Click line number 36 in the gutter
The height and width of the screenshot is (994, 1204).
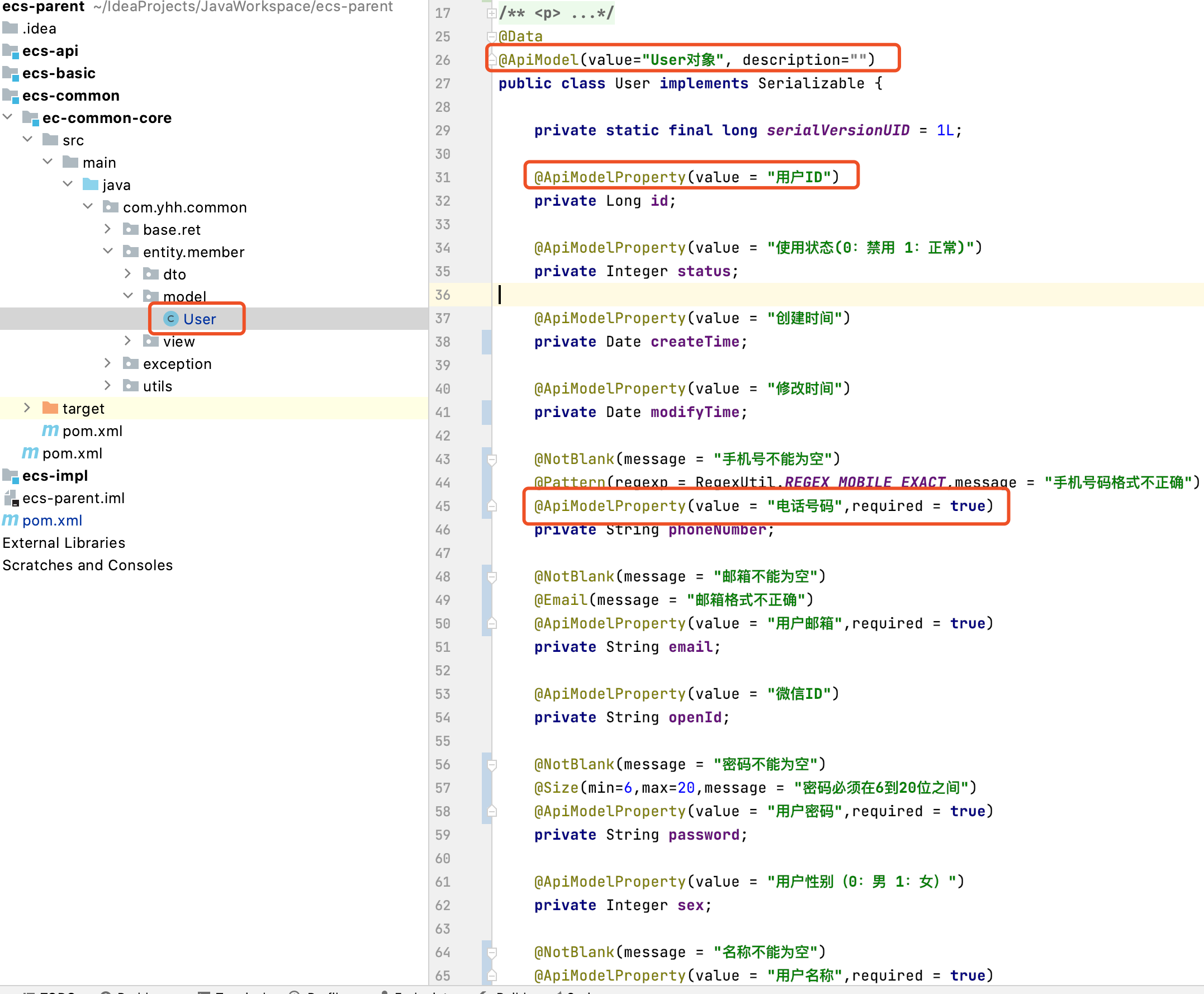click(x=443, y=295)
